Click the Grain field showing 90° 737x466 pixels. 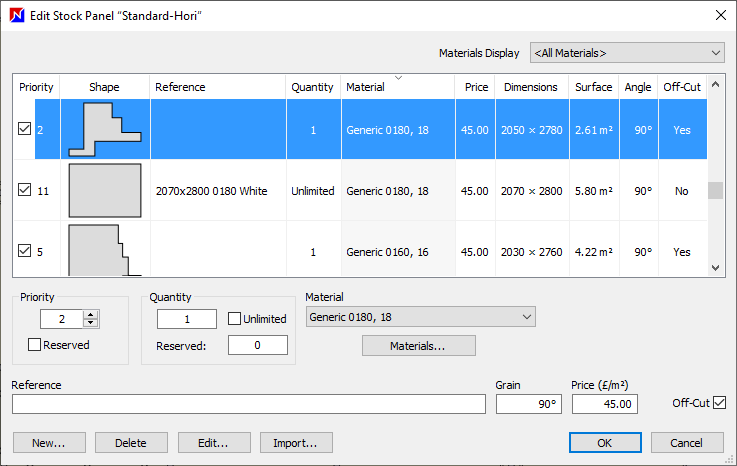[529, 404]
